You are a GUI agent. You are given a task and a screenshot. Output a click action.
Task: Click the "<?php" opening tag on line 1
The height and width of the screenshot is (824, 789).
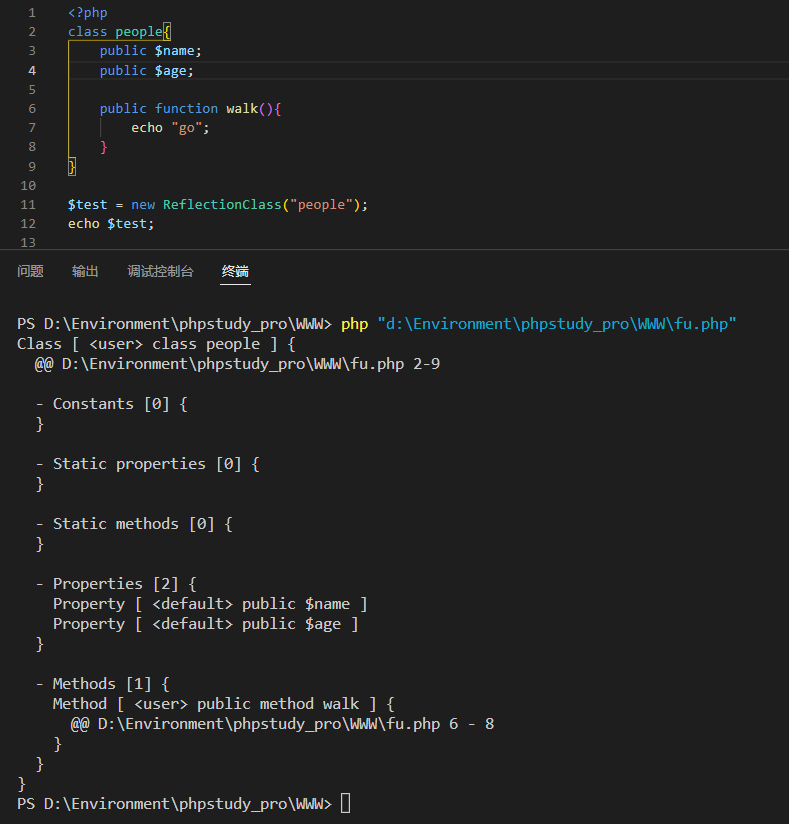[87, 13]
